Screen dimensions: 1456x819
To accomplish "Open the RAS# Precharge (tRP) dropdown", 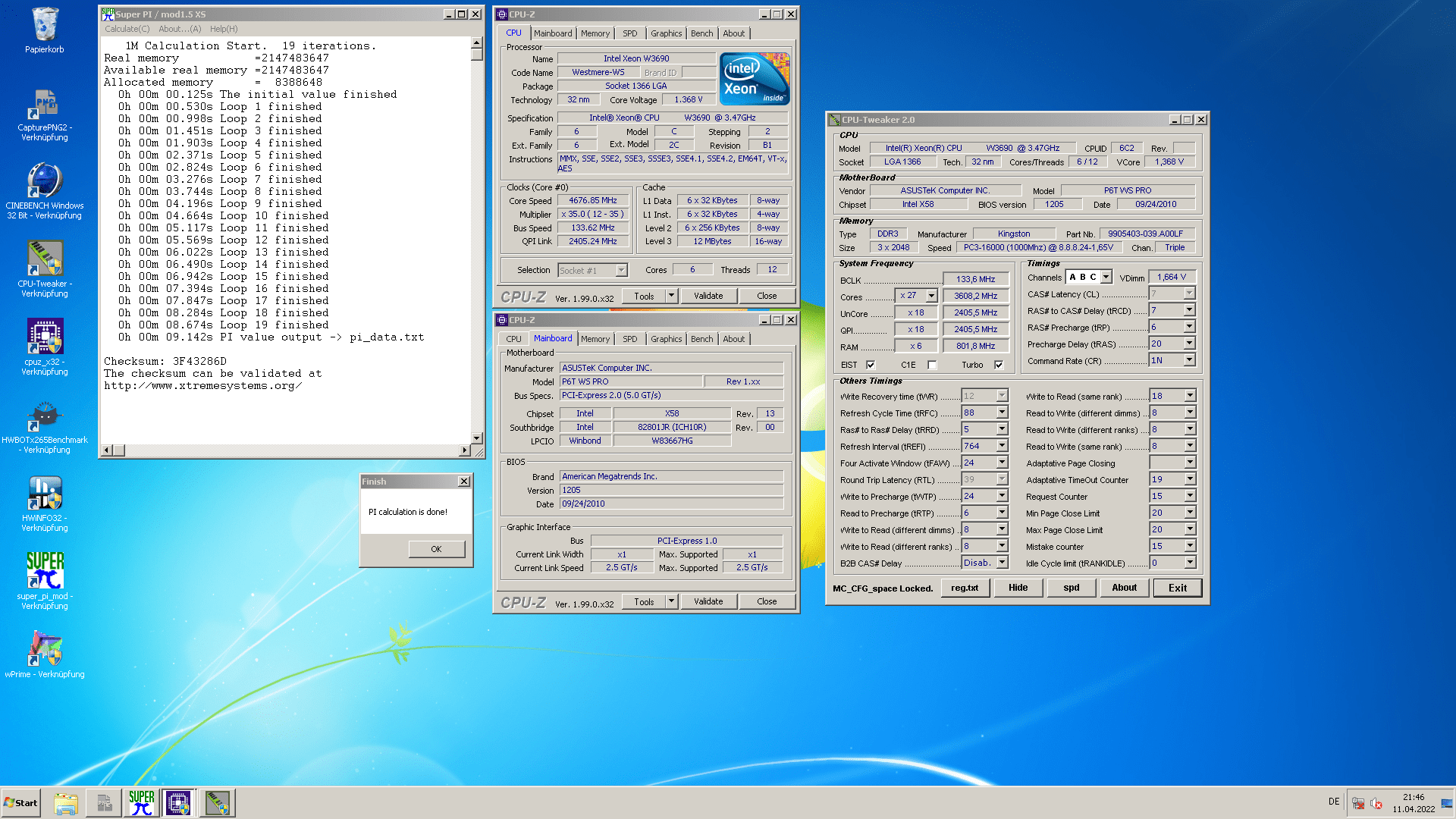I will click(1189, 327).
